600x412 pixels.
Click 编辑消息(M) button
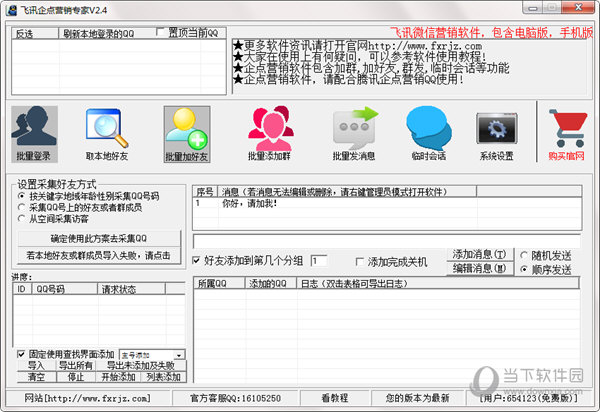click(x=480, y=269)
